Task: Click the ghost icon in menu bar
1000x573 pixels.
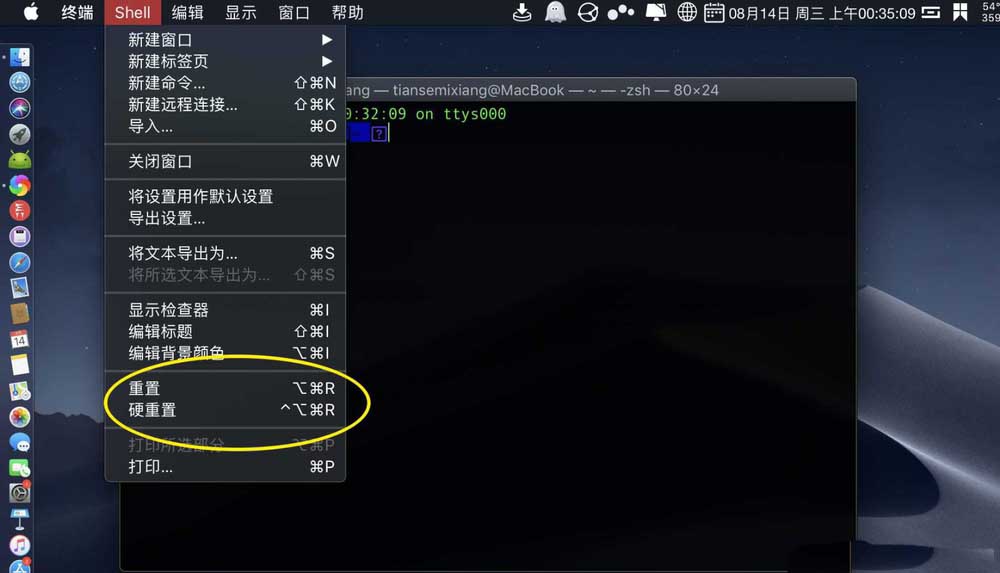Action: 555,12
